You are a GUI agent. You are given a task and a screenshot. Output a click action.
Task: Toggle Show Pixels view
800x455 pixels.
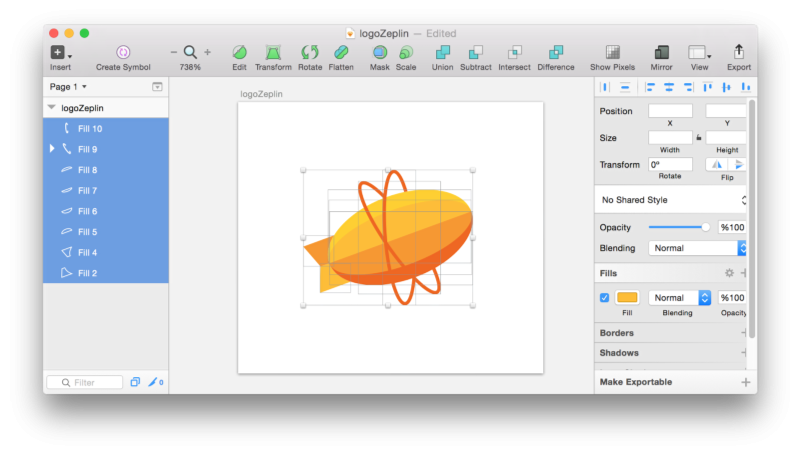(612, 58)
